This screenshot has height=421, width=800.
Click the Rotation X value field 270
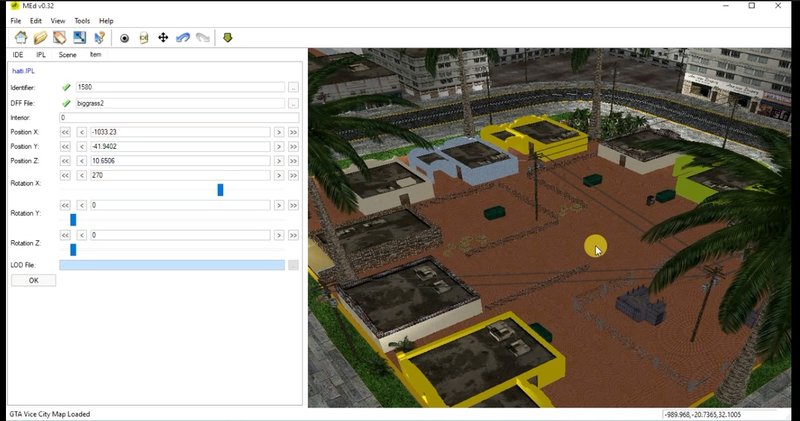click(x=180, y=175)
